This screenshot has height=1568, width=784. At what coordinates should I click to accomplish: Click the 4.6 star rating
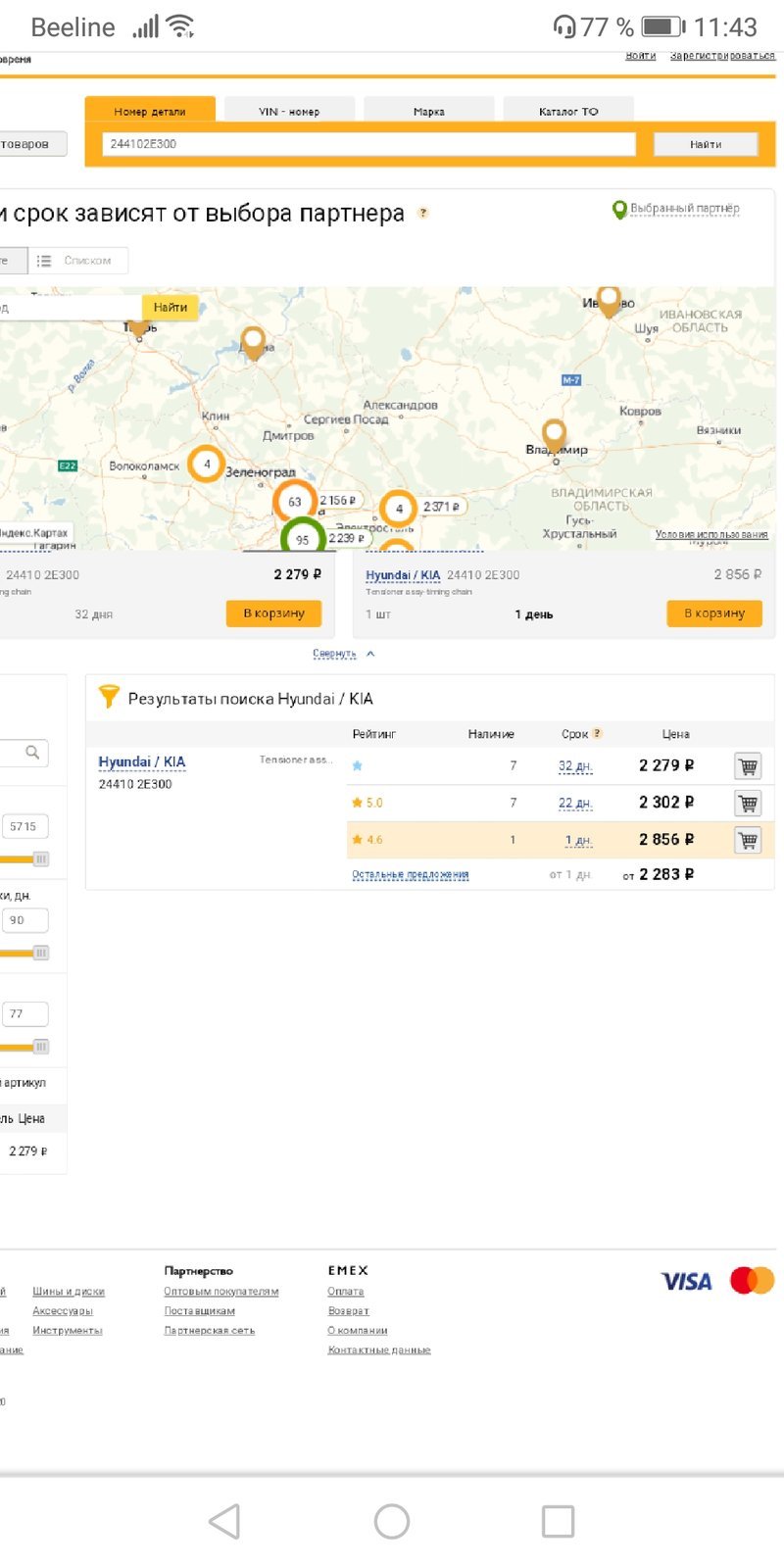click(x=367, y=840)
